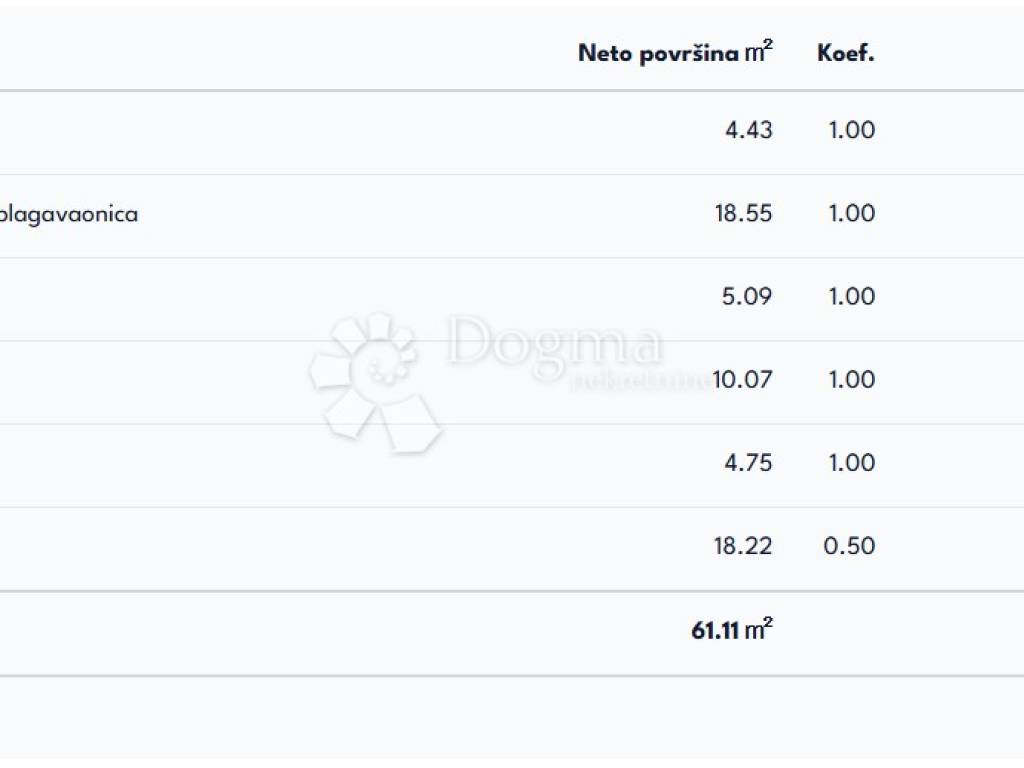
Task: Click the m² unit beside the total
Action: pos(760,629)
